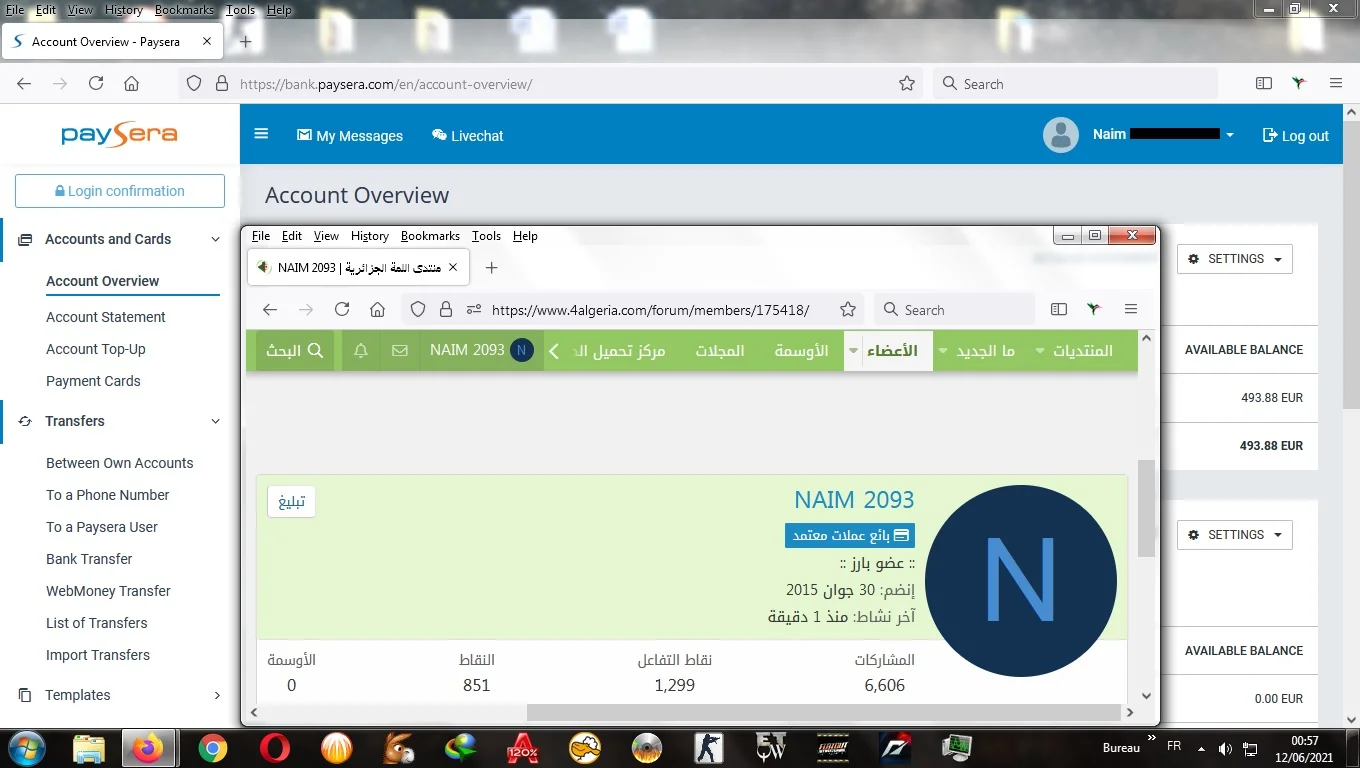Screen dimensions: 1360x768
Task: Click the Login confirmation button
Action: 120,191
